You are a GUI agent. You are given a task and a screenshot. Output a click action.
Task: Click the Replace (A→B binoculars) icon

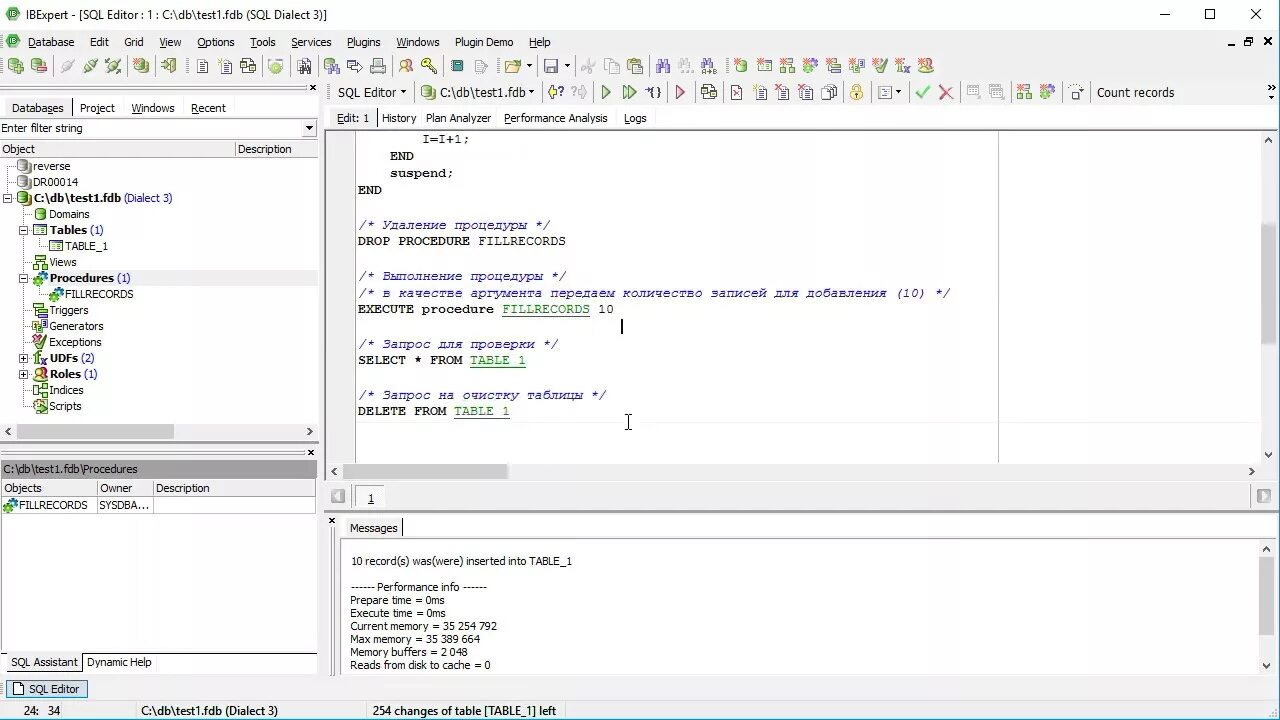pos(708,66)
